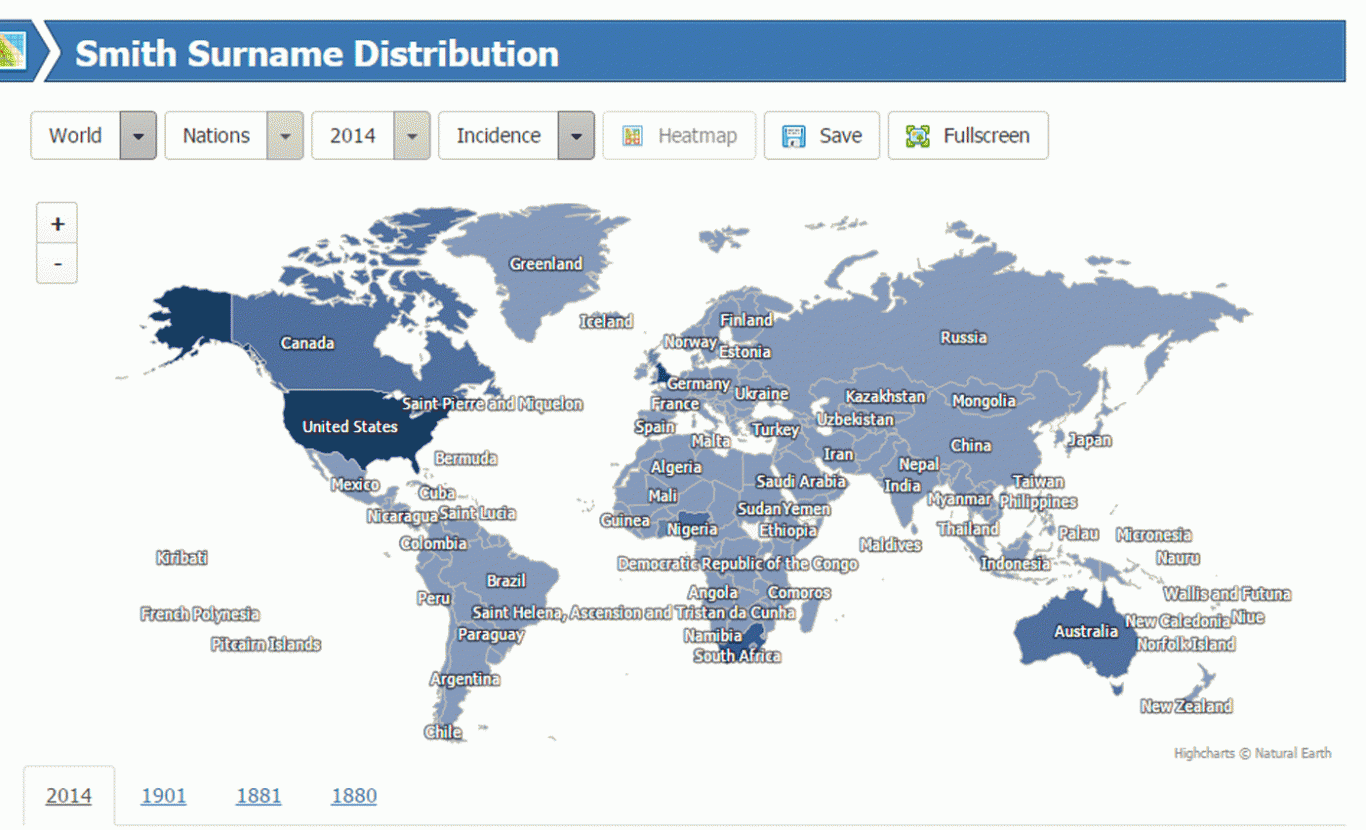Click the Fullscreen expand icon

click(917, 136)
